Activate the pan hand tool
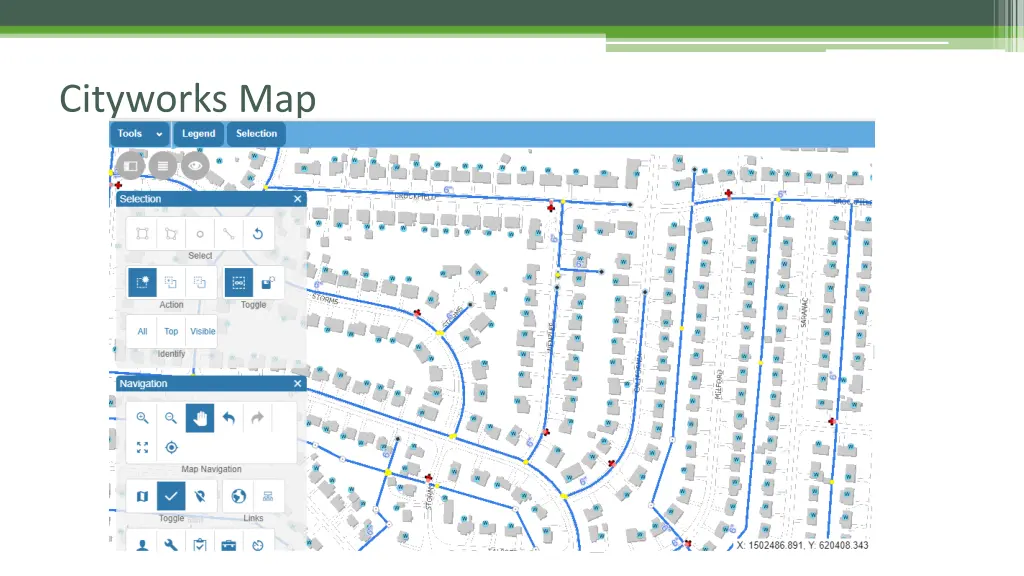This screenshot has height=576, width=1024. (x=200, y=418)
